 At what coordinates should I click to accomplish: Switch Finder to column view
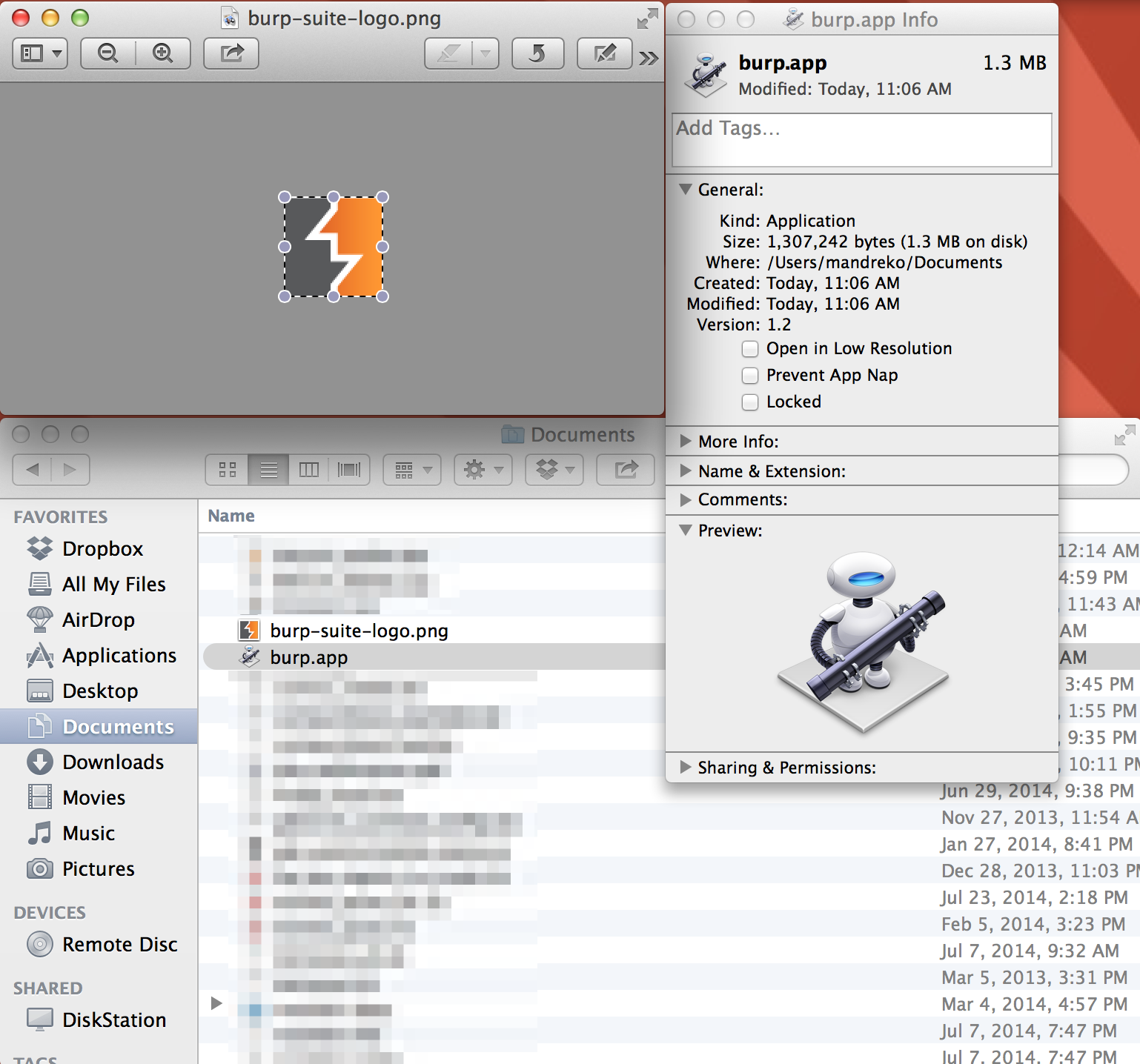pos(308,470)
